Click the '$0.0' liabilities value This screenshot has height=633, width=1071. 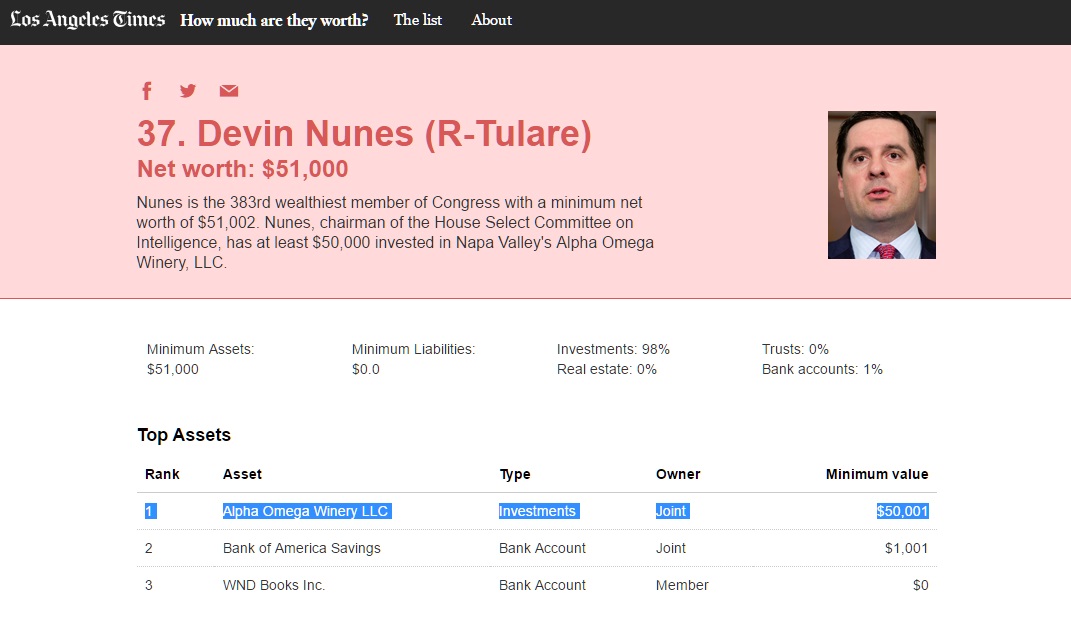(x=365, y=369)
